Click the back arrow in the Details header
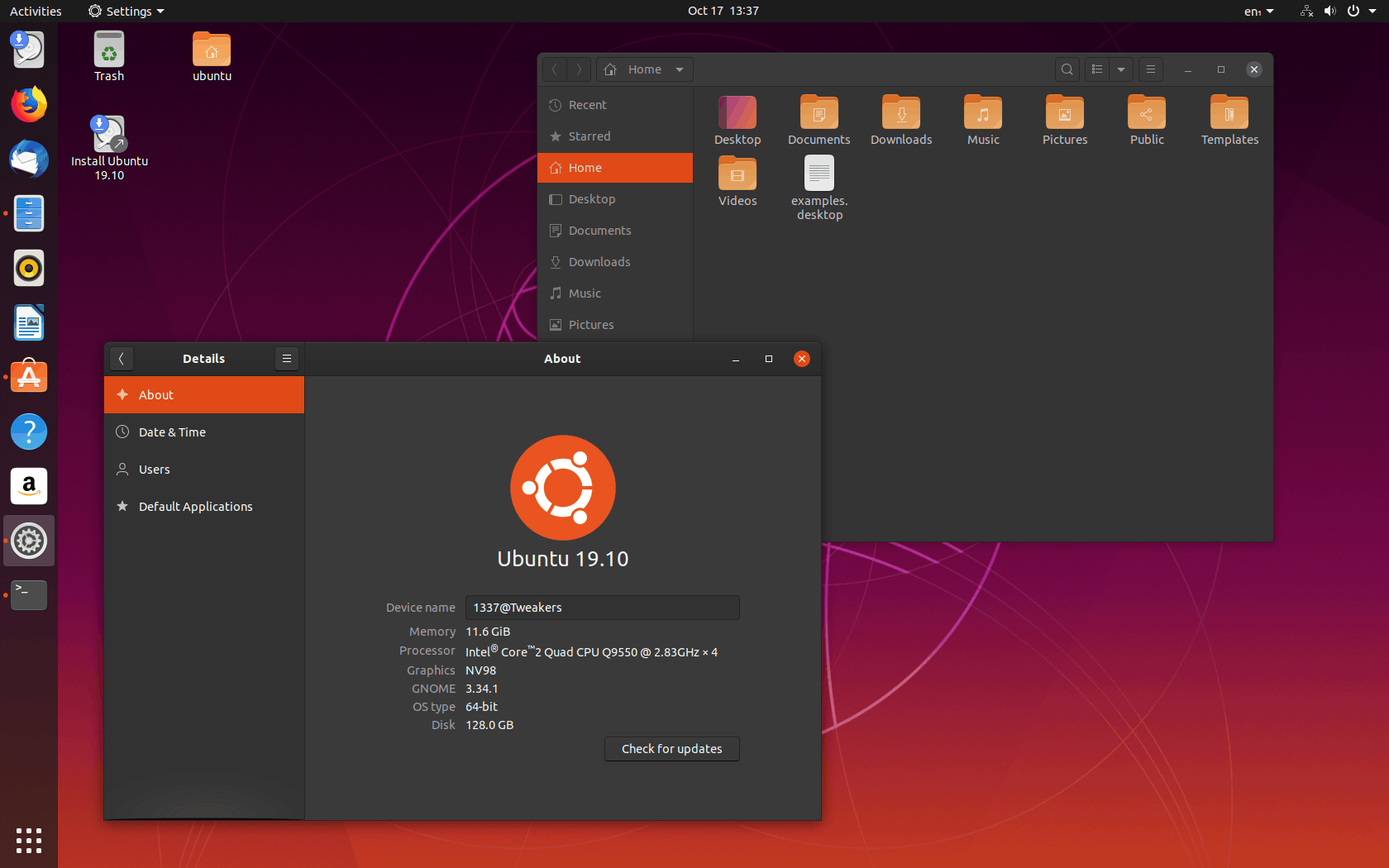This screenshot has height=868, width=1389. click(x=122, y=358)
